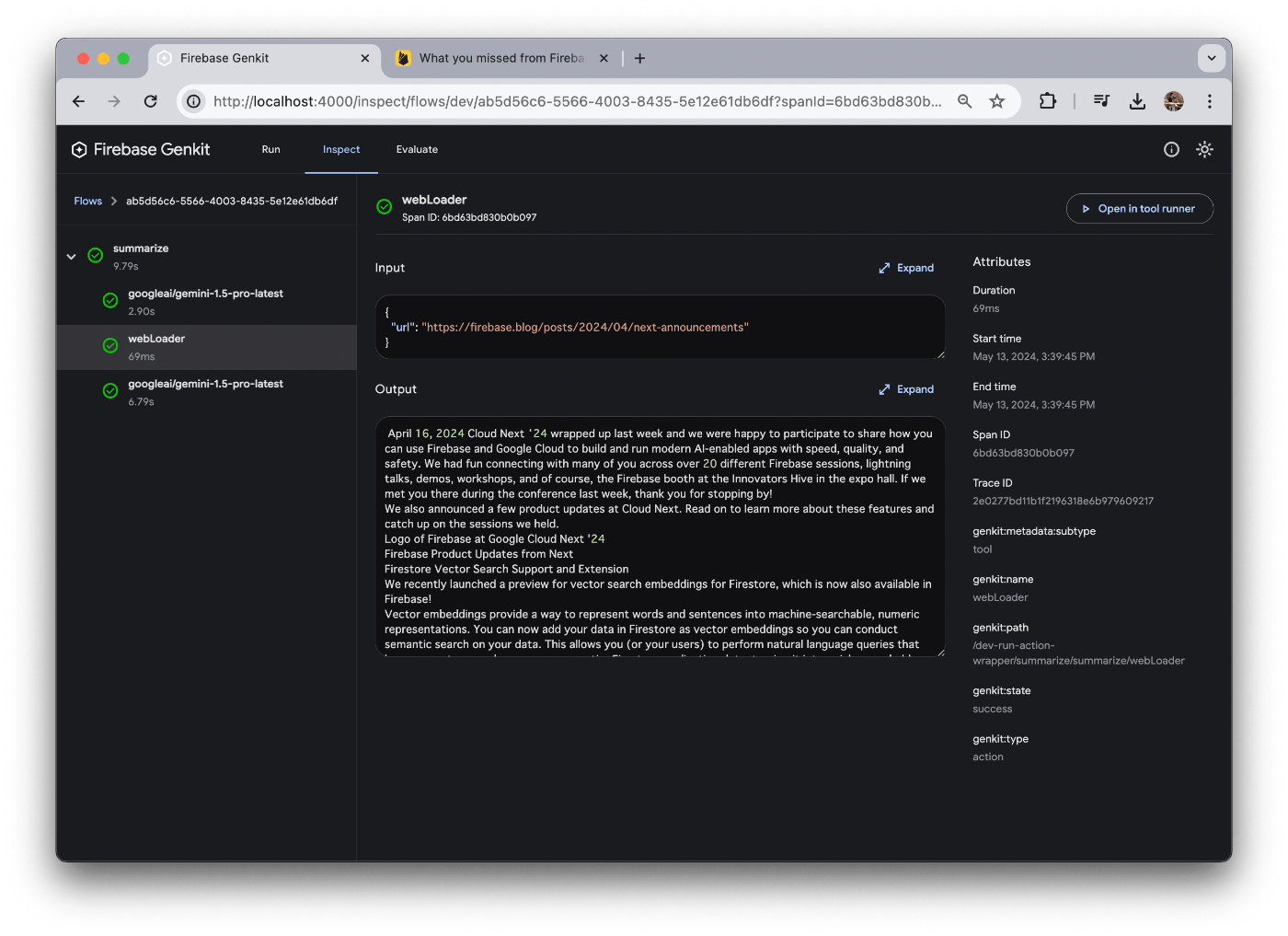
Task: Open the media control icon
Action: pyautogui.click(x=1101, y=101)
